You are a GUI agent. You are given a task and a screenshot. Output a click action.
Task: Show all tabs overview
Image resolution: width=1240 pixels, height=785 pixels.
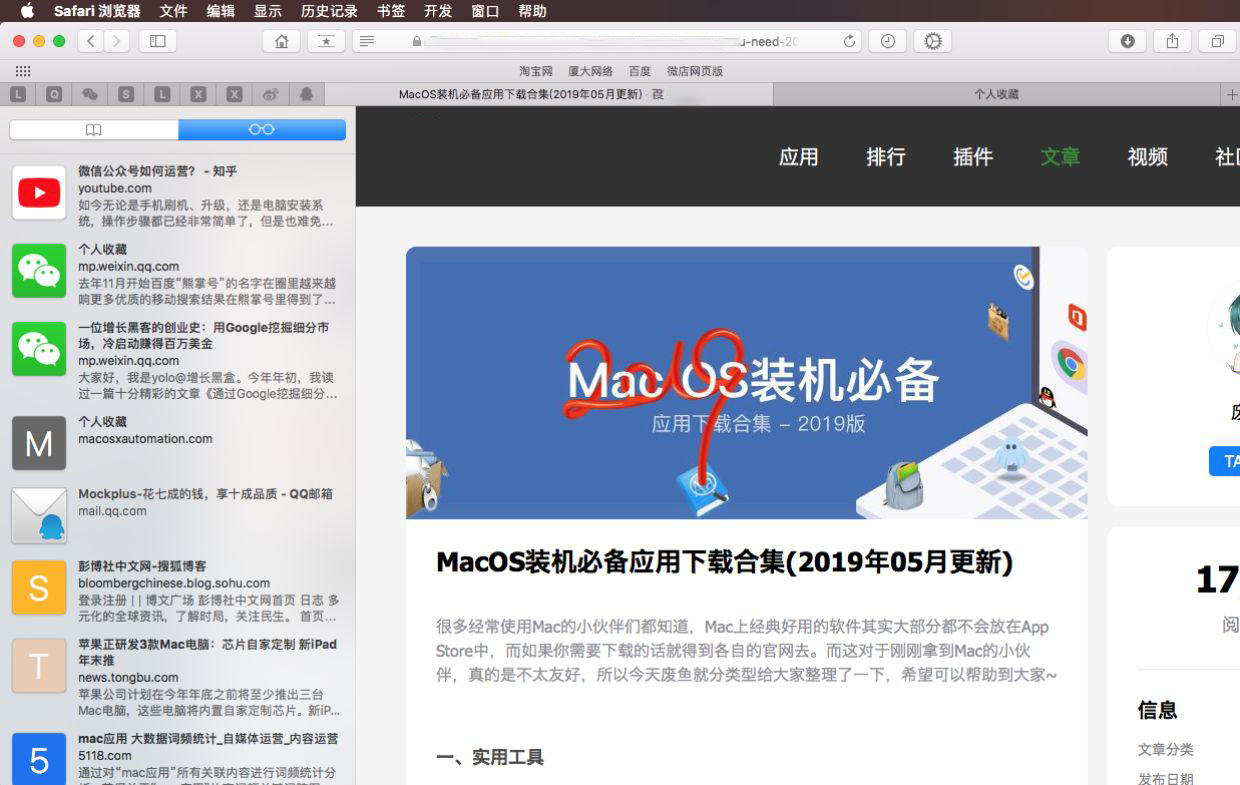coord(1217,41)
